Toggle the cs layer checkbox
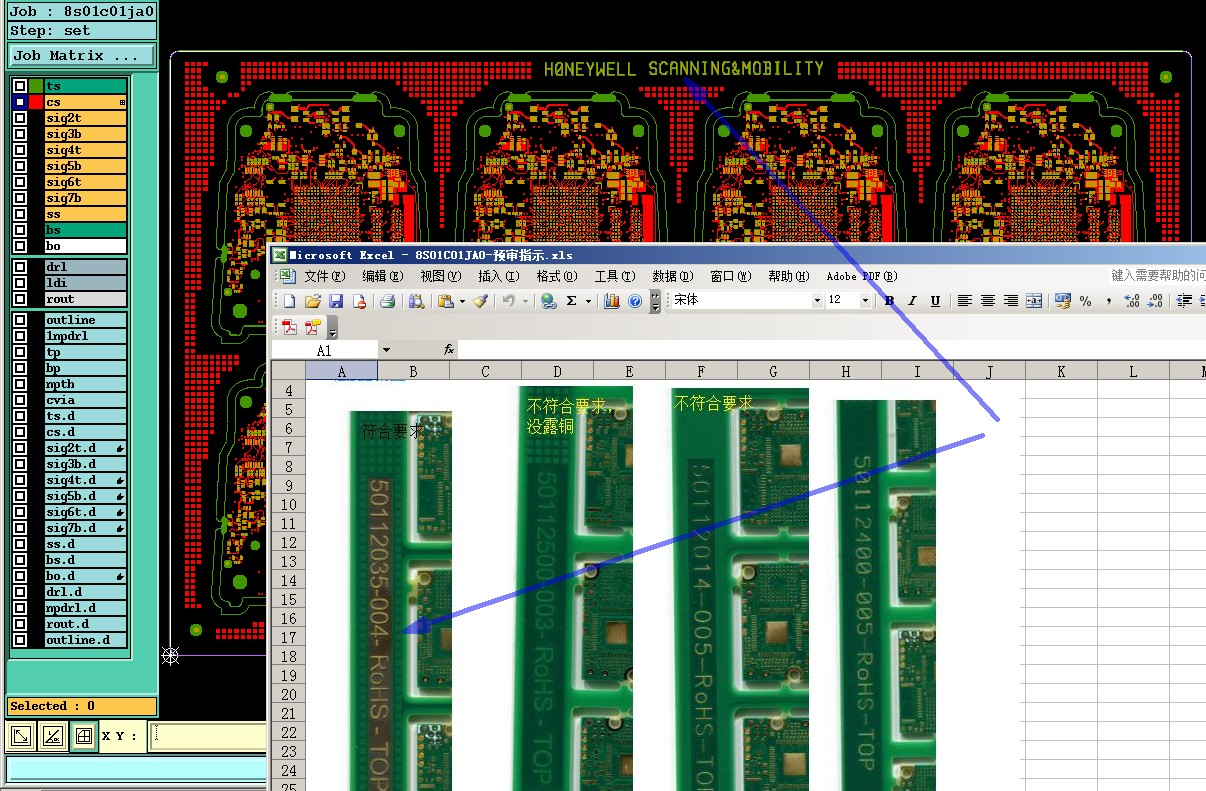1206x791 pixels. pos(20,103)
